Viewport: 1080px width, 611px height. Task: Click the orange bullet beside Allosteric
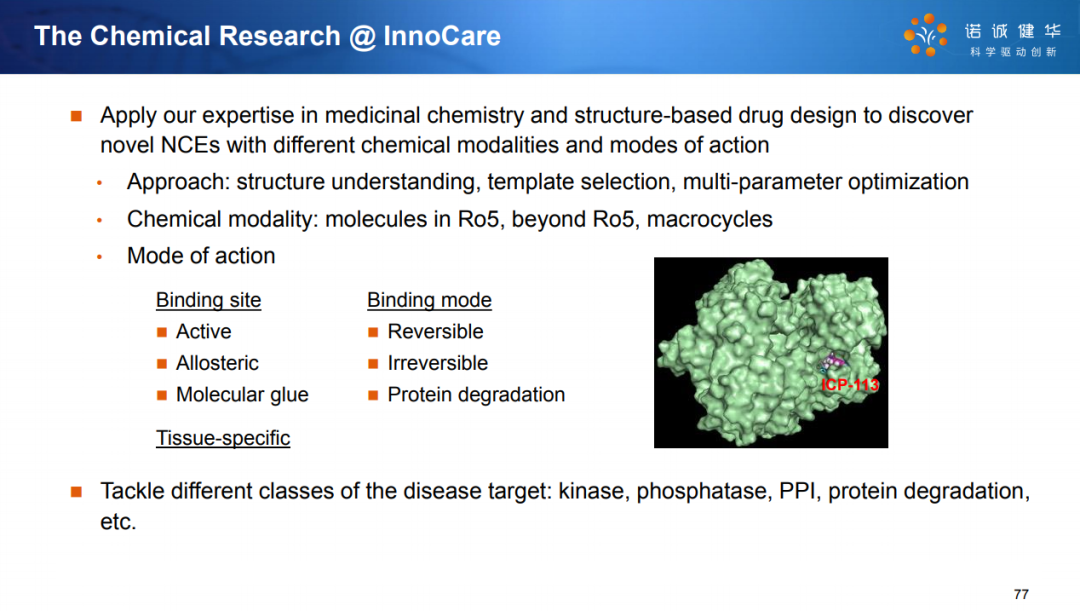(x=162, y=364)
